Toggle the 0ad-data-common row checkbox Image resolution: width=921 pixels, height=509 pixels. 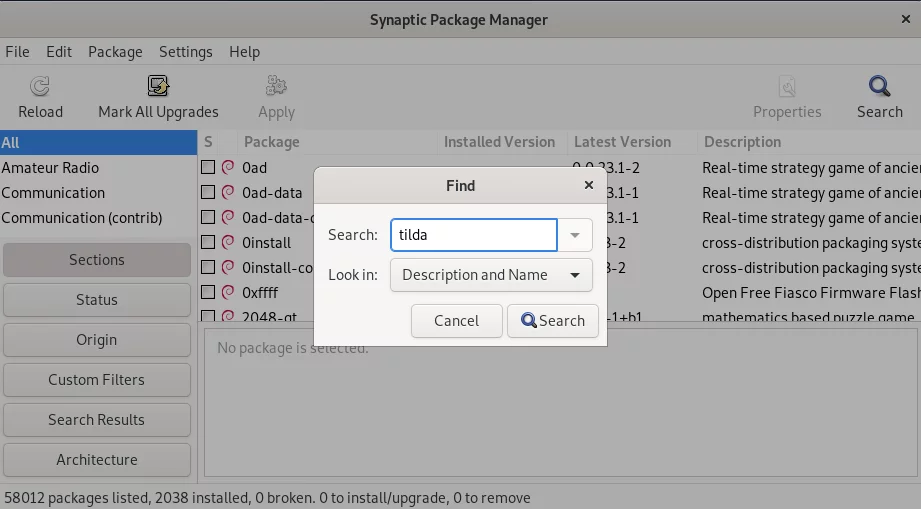click(x=208, y=217)
